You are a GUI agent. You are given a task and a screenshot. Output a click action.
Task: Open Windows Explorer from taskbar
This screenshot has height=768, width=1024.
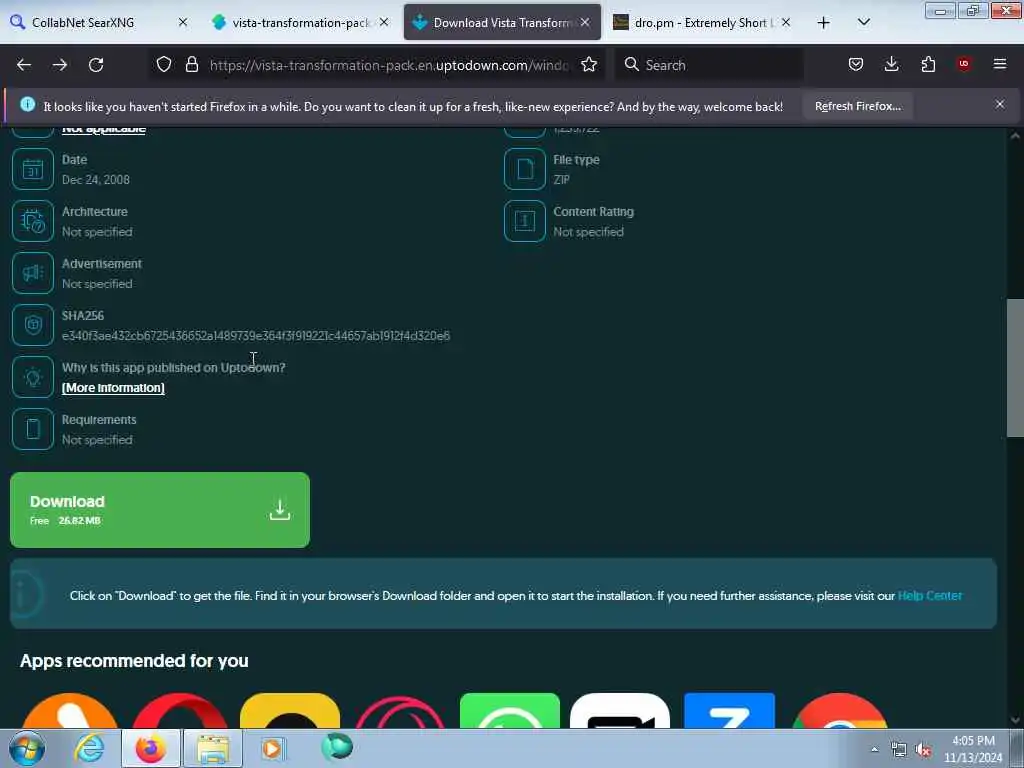pos(213,748)
